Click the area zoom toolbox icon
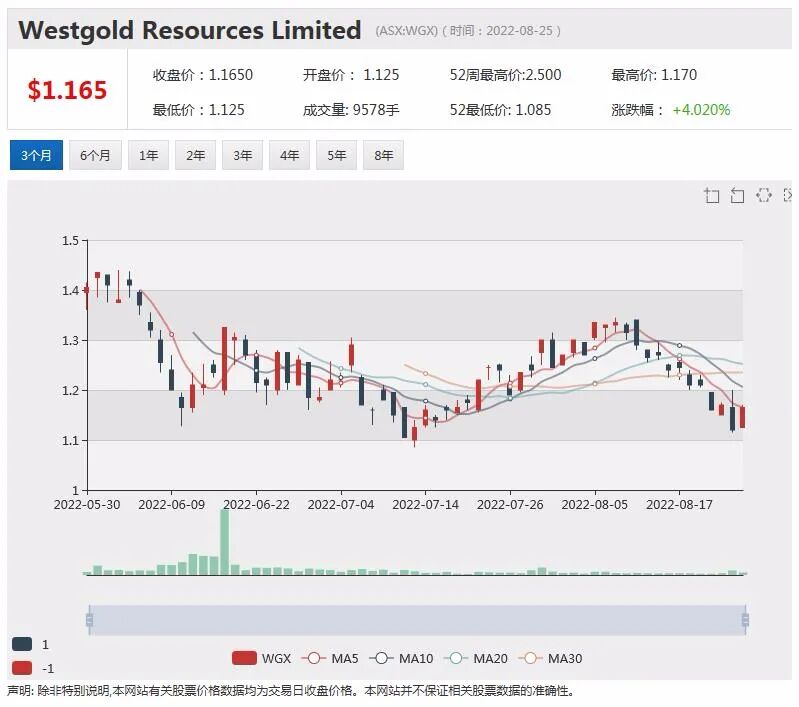Screen dimensions: 799x707 pos(712,195)
